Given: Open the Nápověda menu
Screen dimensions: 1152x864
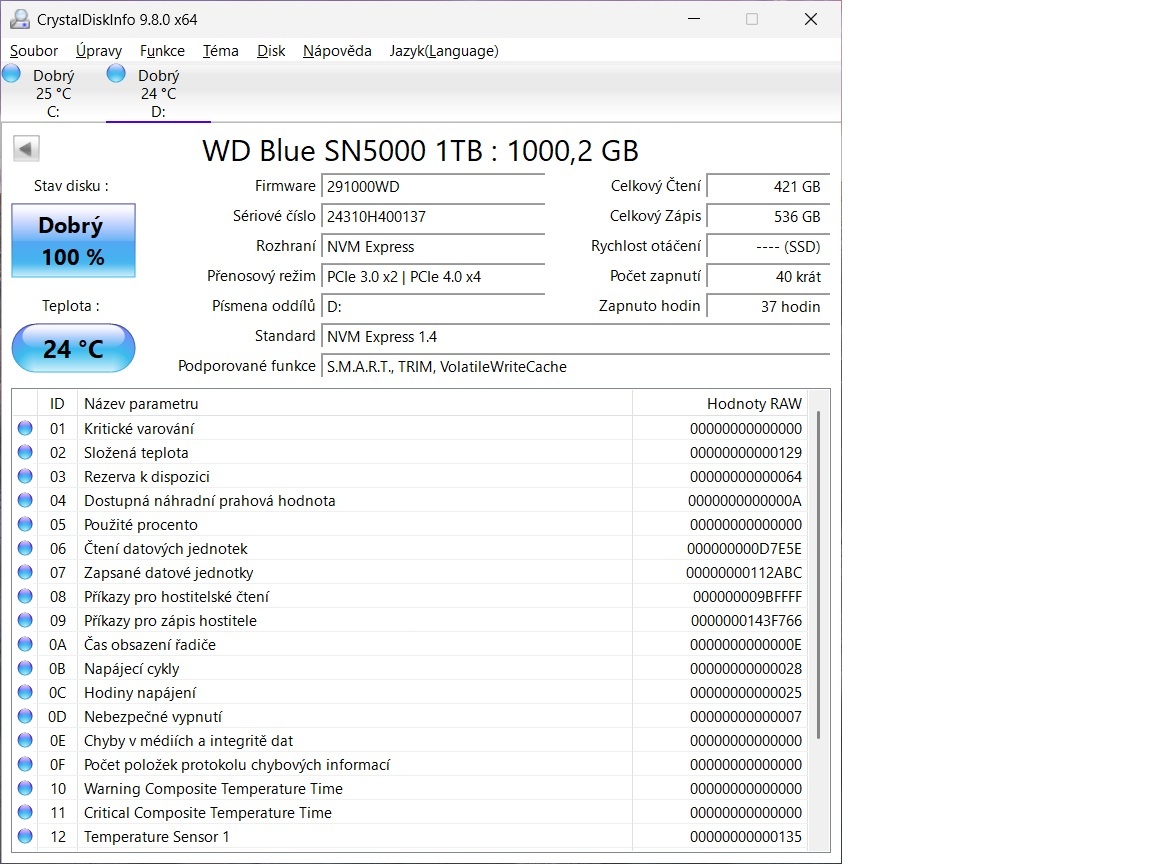Looking at the screenshot, I should click(337, 51).
